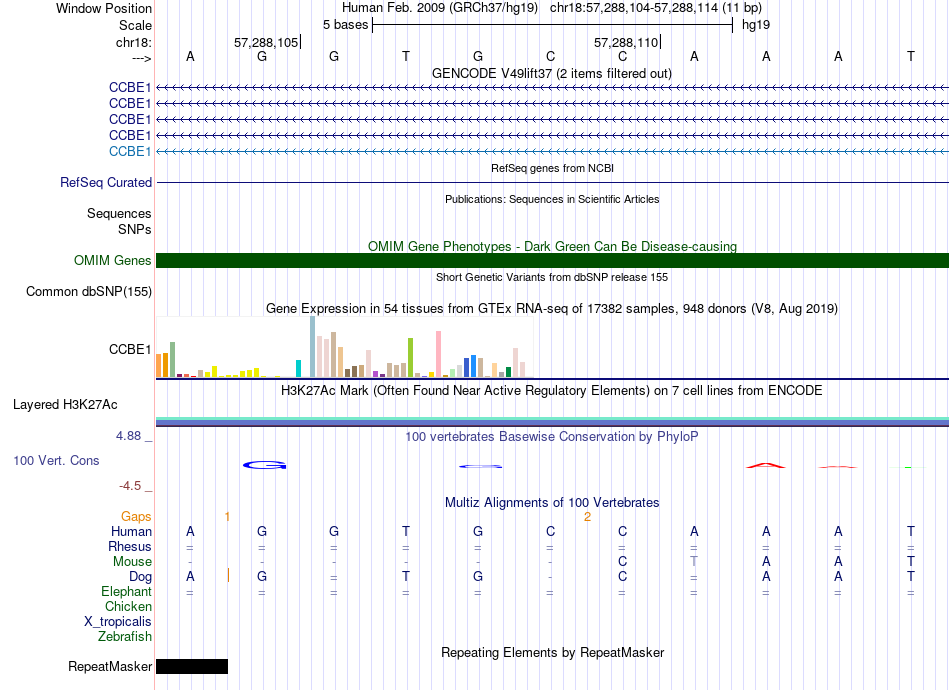Click the 5 bases scale bar

553,25
